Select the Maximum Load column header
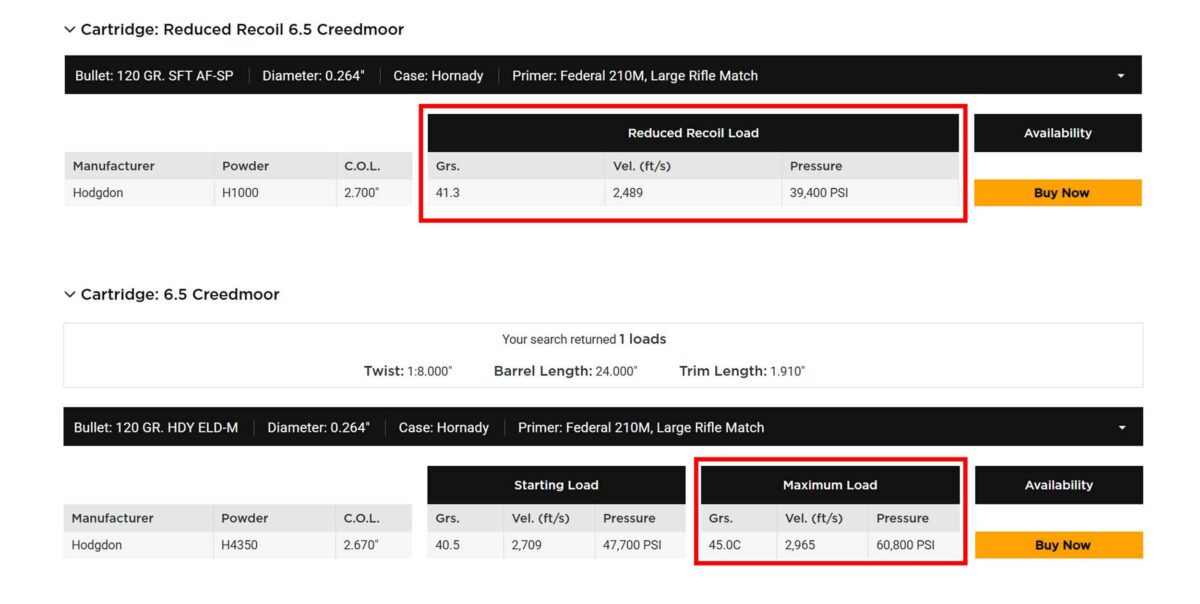This screenshot has height=604, width=1200. tap(830, 485)
